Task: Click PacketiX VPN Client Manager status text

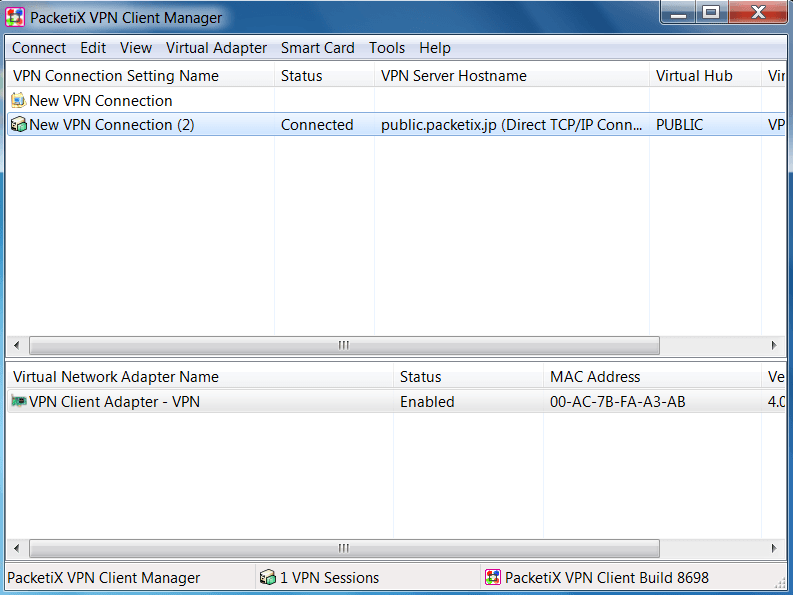Action: click(x=104, y=578)
